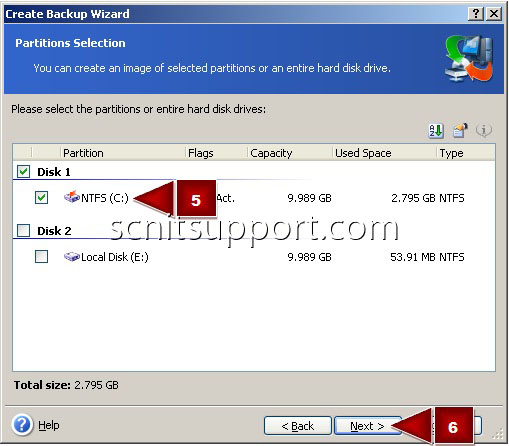This screenshot has width=509, height=446.
Task: Click the blue Help question mark icon
Action: pyautogui.click(x=22, y=425)
